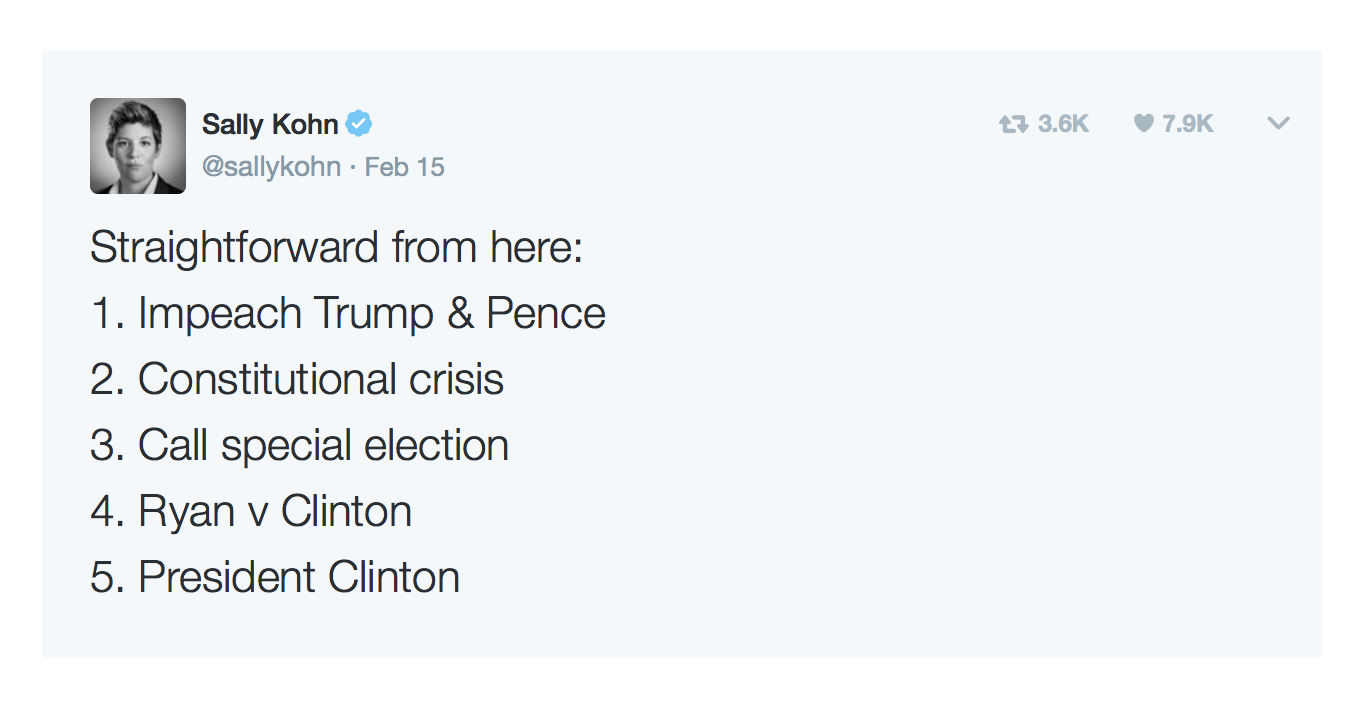Select the "2. Constitutional crisis" line
1366x706 pixels.
point(297,379)
